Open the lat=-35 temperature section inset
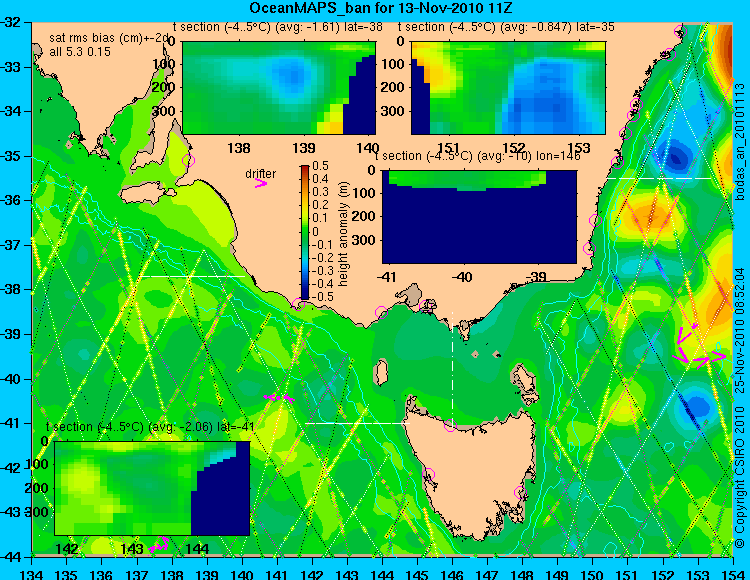This screenshot has width=750, height=580. point(508,88)
